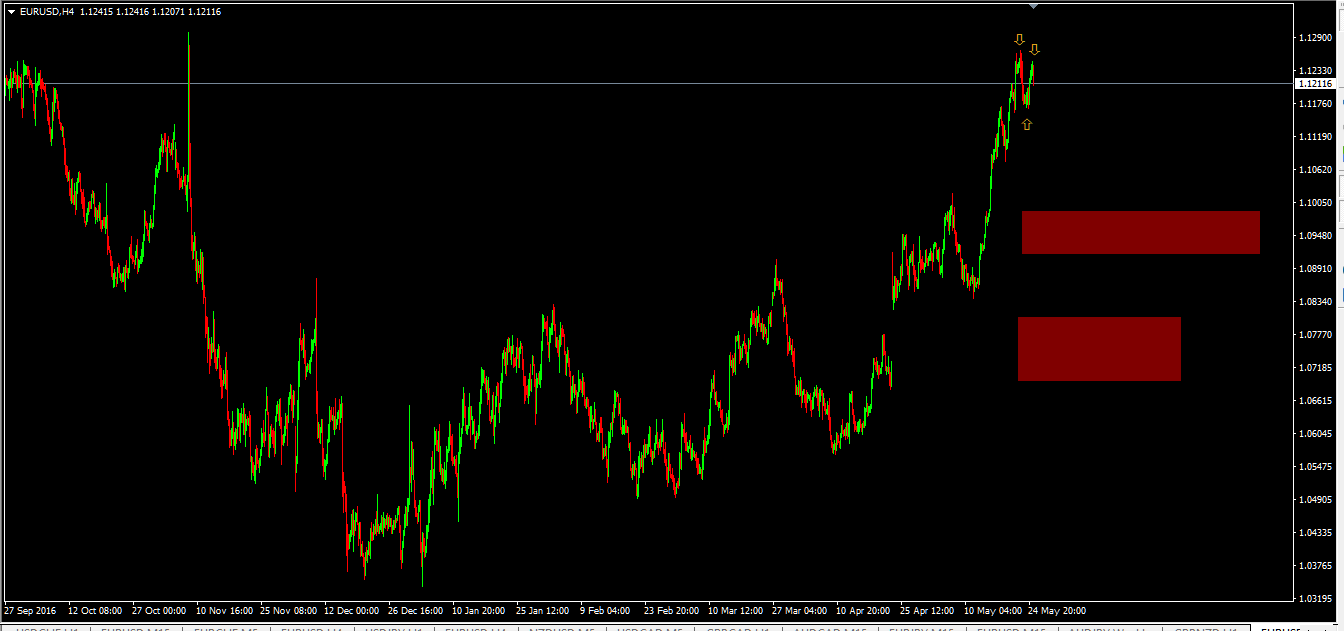Click the 1.04905 price scale label

1314,500
